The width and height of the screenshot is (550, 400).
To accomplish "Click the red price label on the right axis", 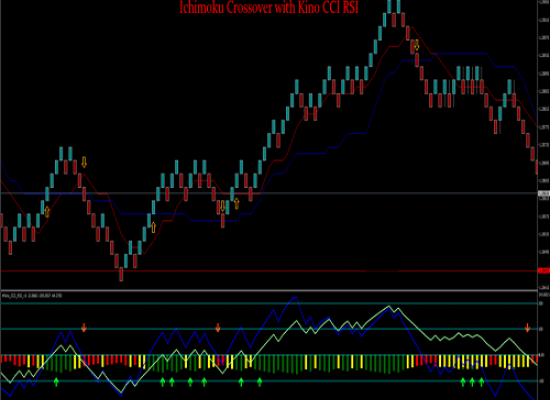I will (544, 271).
